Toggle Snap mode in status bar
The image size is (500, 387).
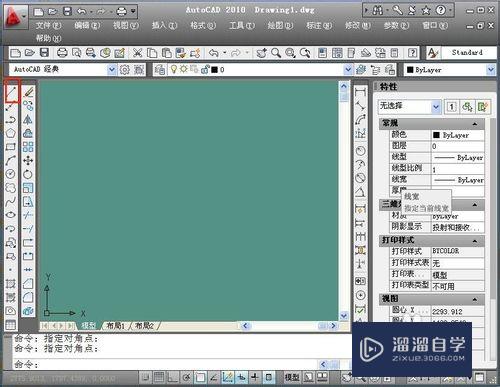coord(145,377)
